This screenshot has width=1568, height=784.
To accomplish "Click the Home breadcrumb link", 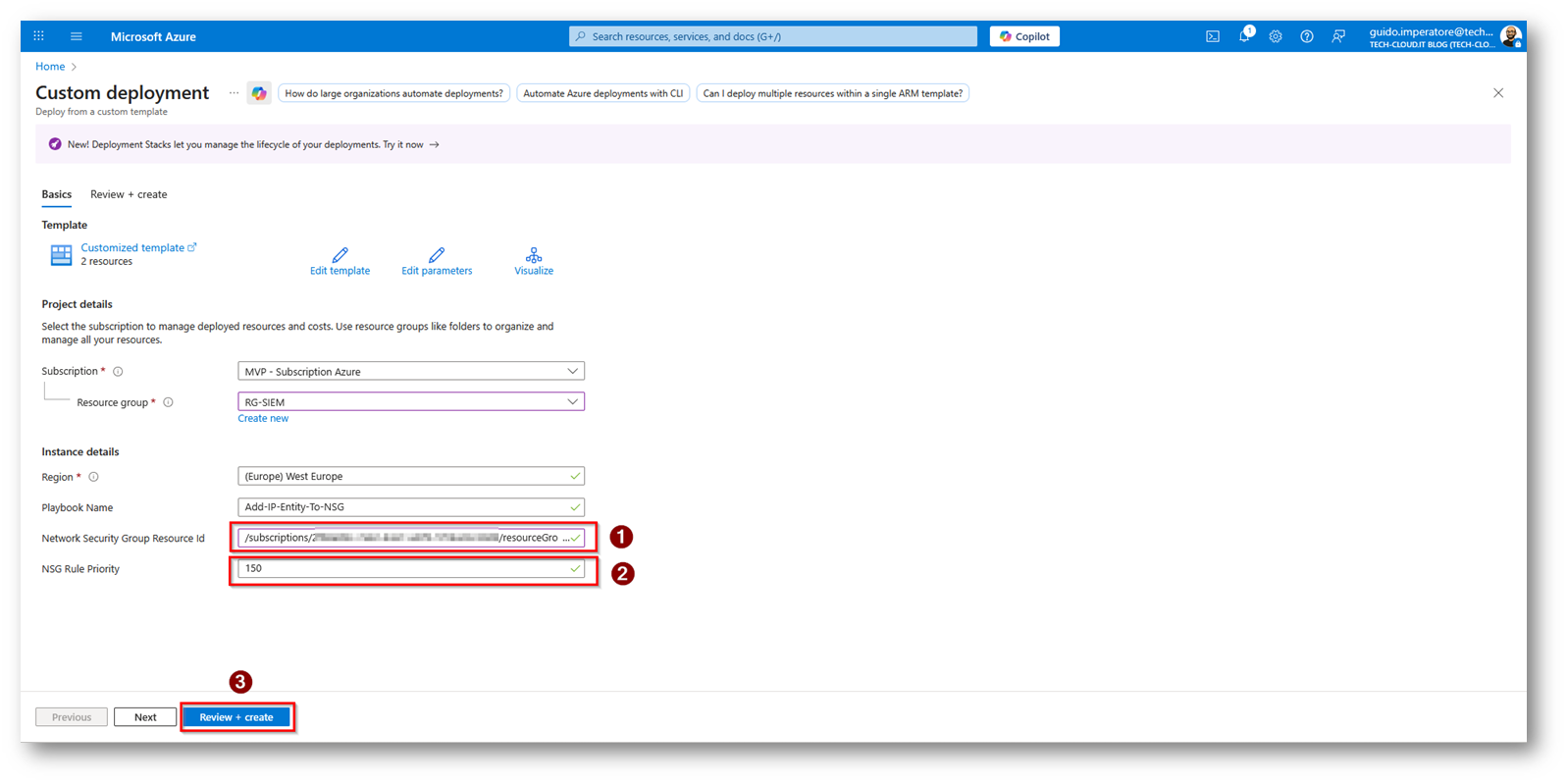I will (x=50, y=67).
